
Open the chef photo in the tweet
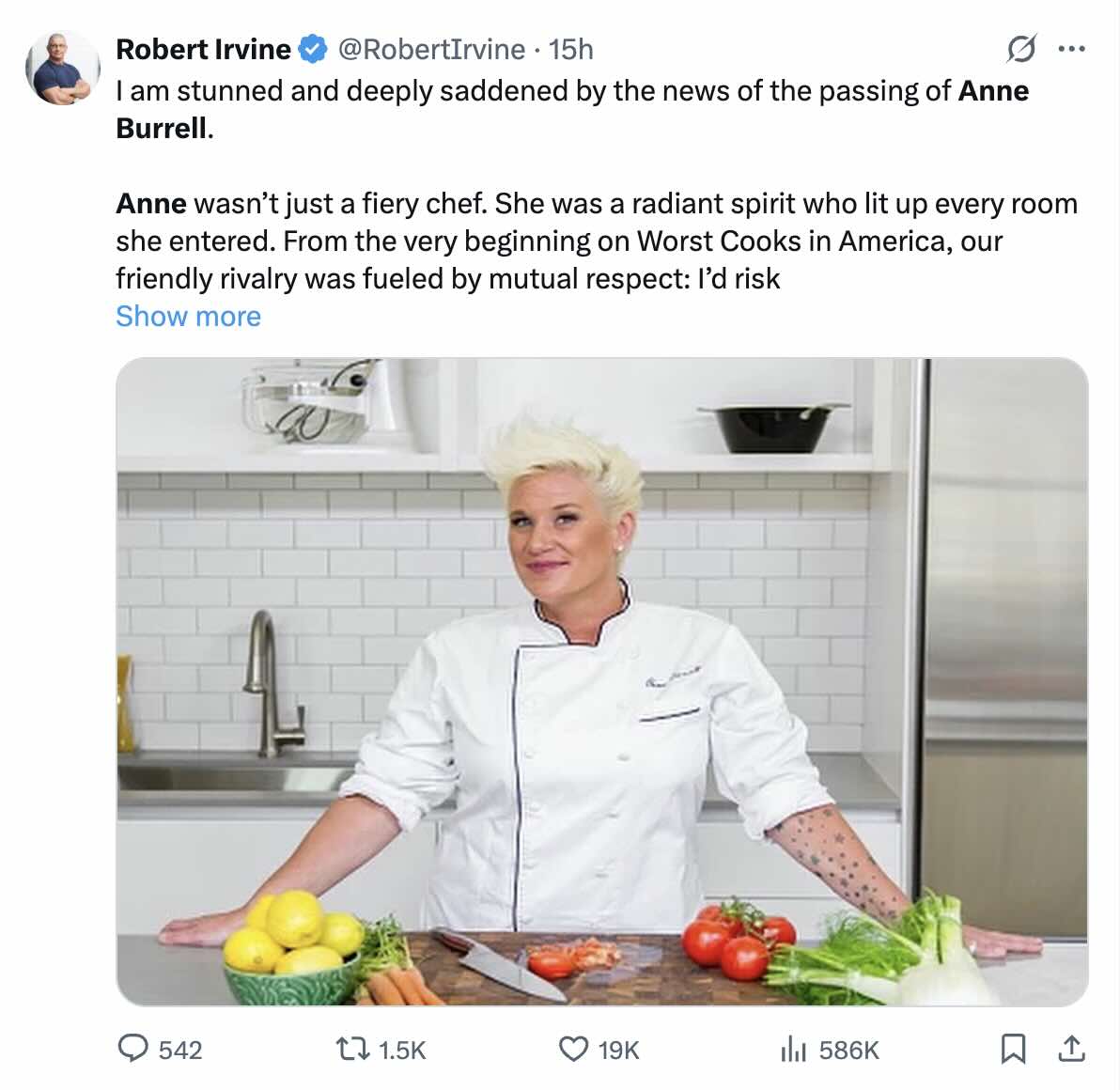click(602, 681)
